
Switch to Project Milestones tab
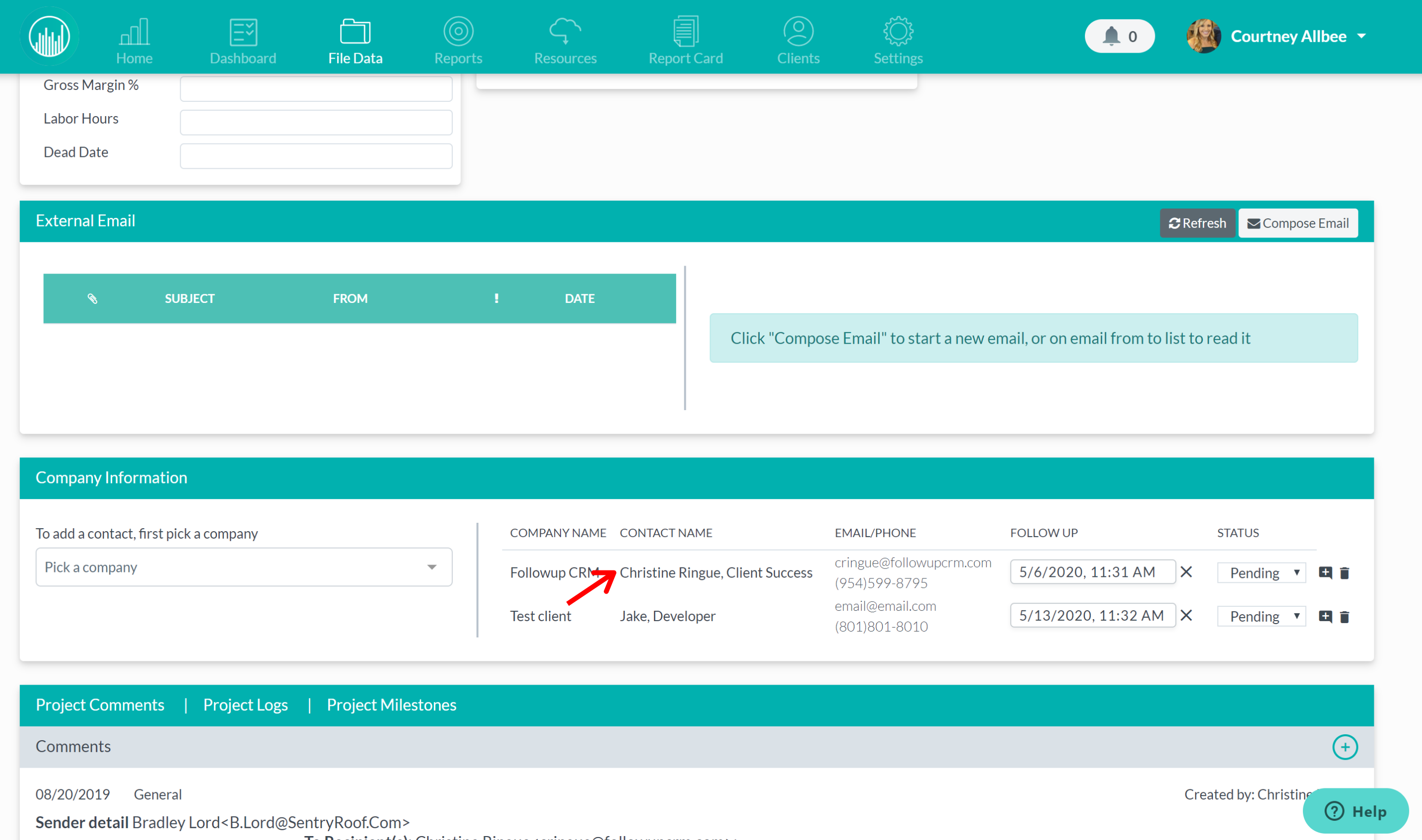(391, 705)
